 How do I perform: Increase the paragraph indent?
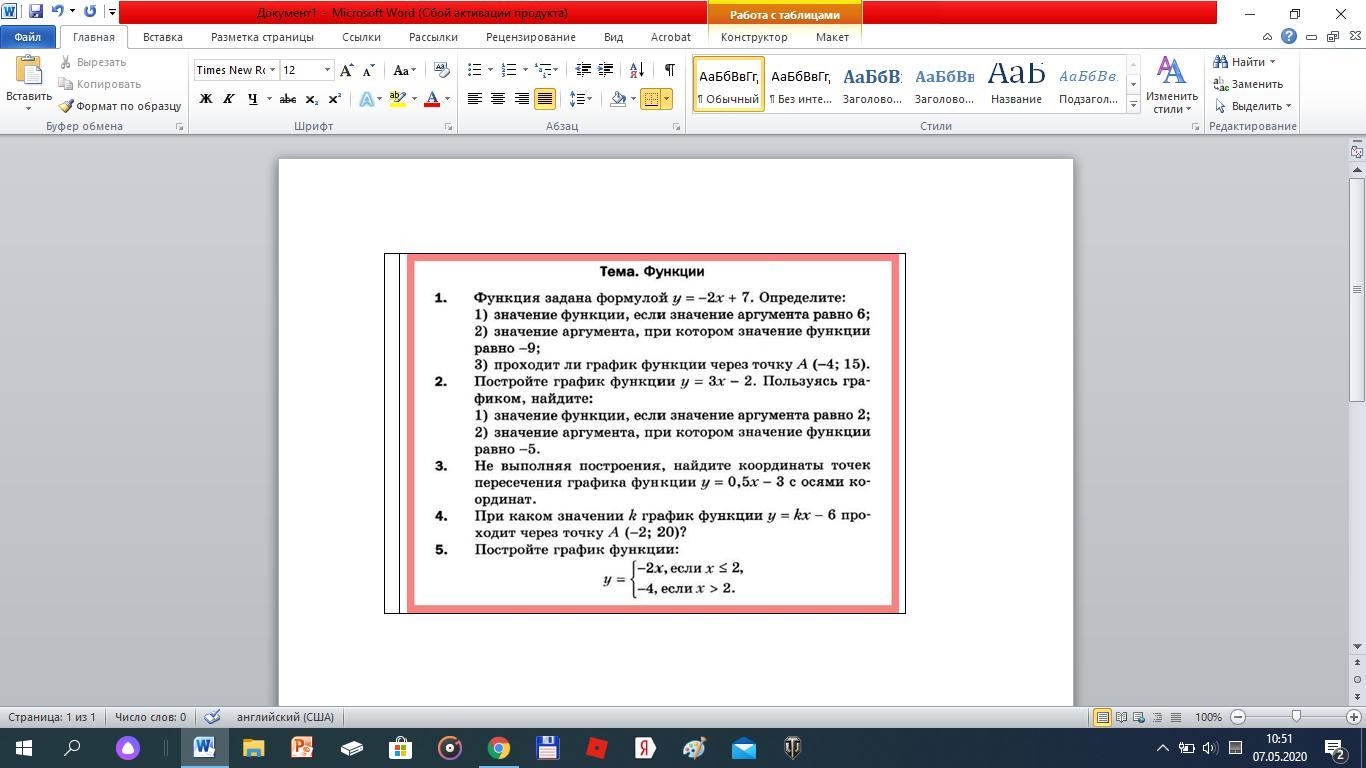pos(606,70)
